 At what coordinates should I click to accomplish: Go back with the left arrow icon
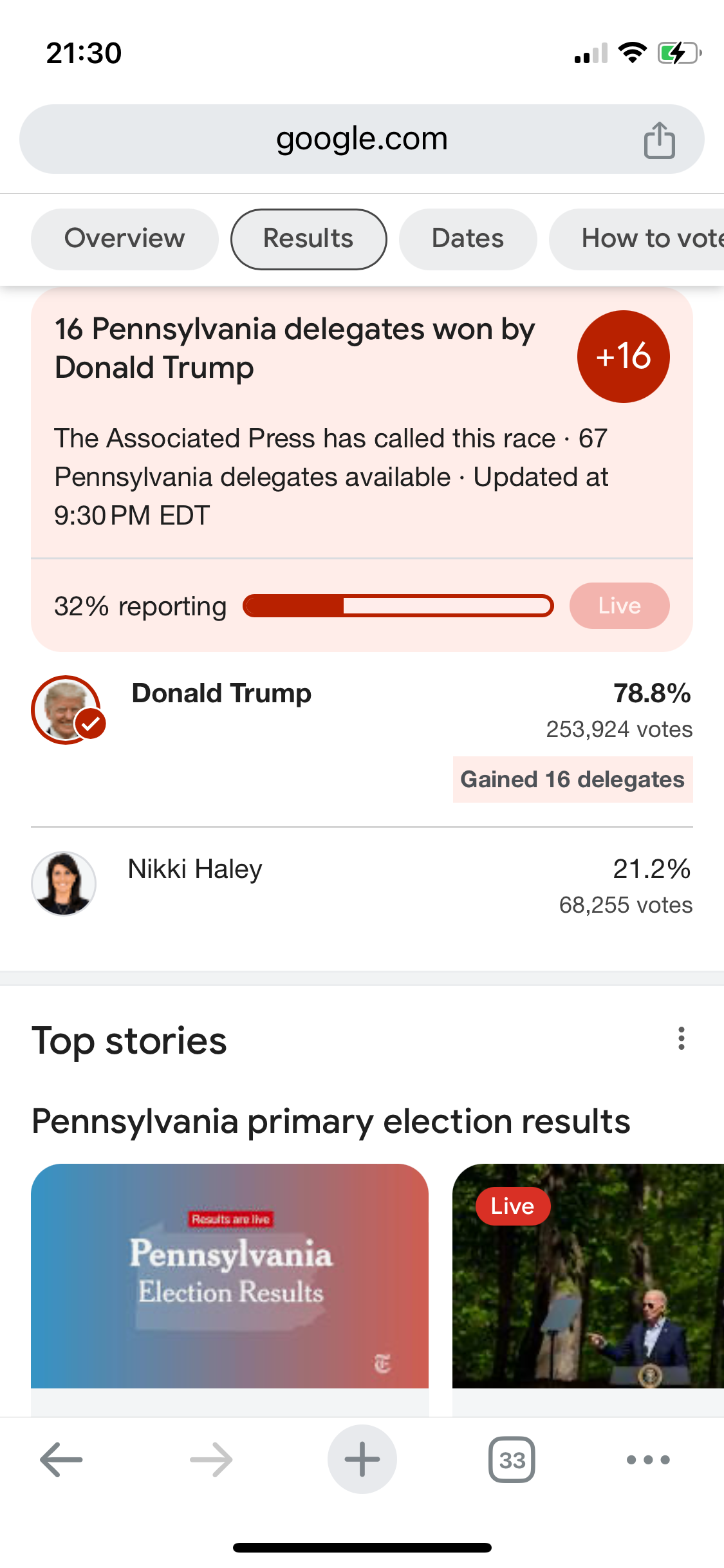tap(61, 1459)
